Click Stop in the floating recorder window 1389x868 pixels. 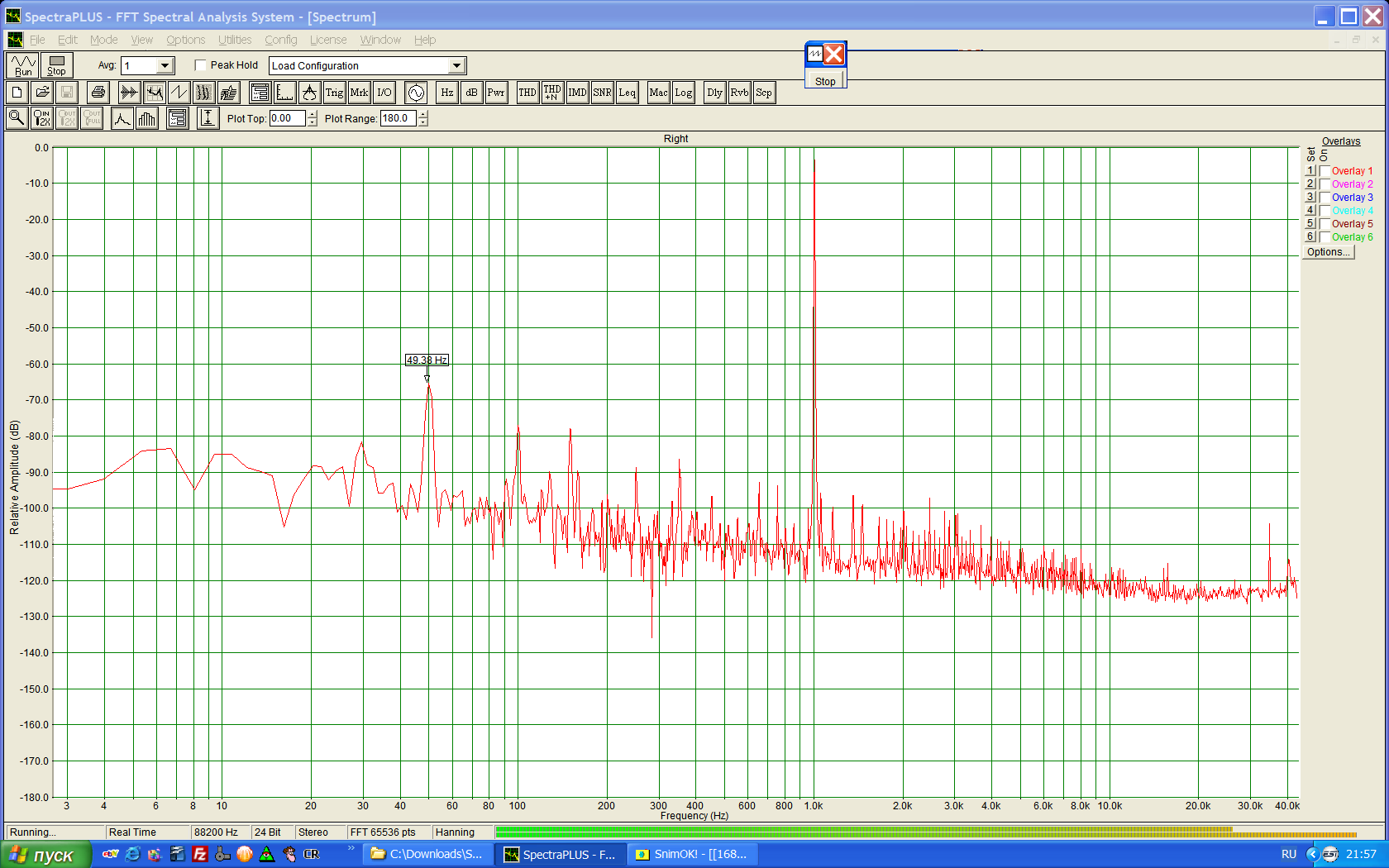pos(824,81)
